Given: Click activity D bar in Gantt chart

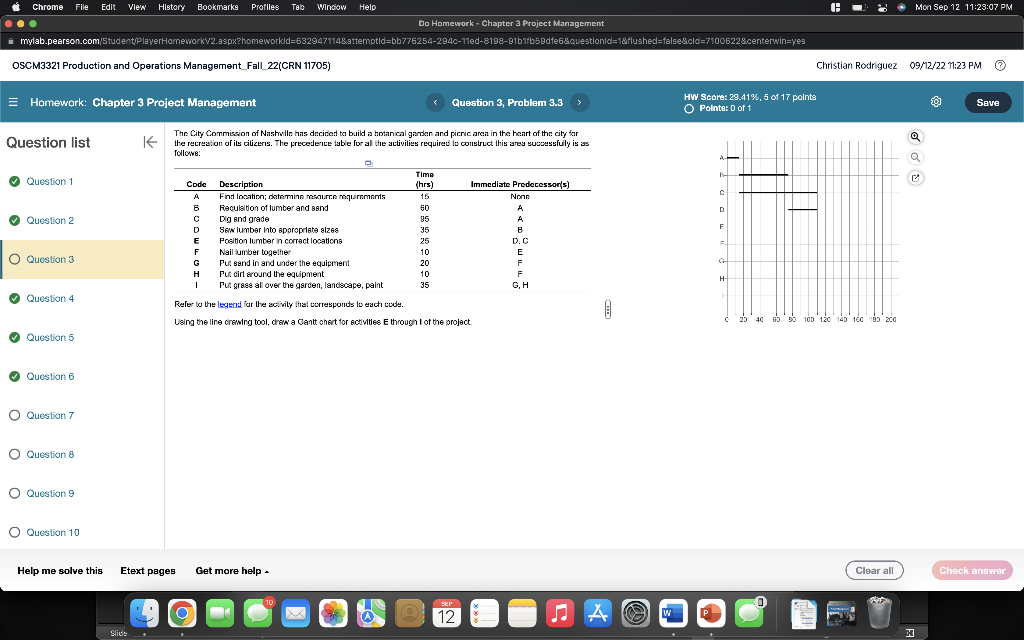Looking at the screenshot, I should pyautogui.click(x=803, y=210).
